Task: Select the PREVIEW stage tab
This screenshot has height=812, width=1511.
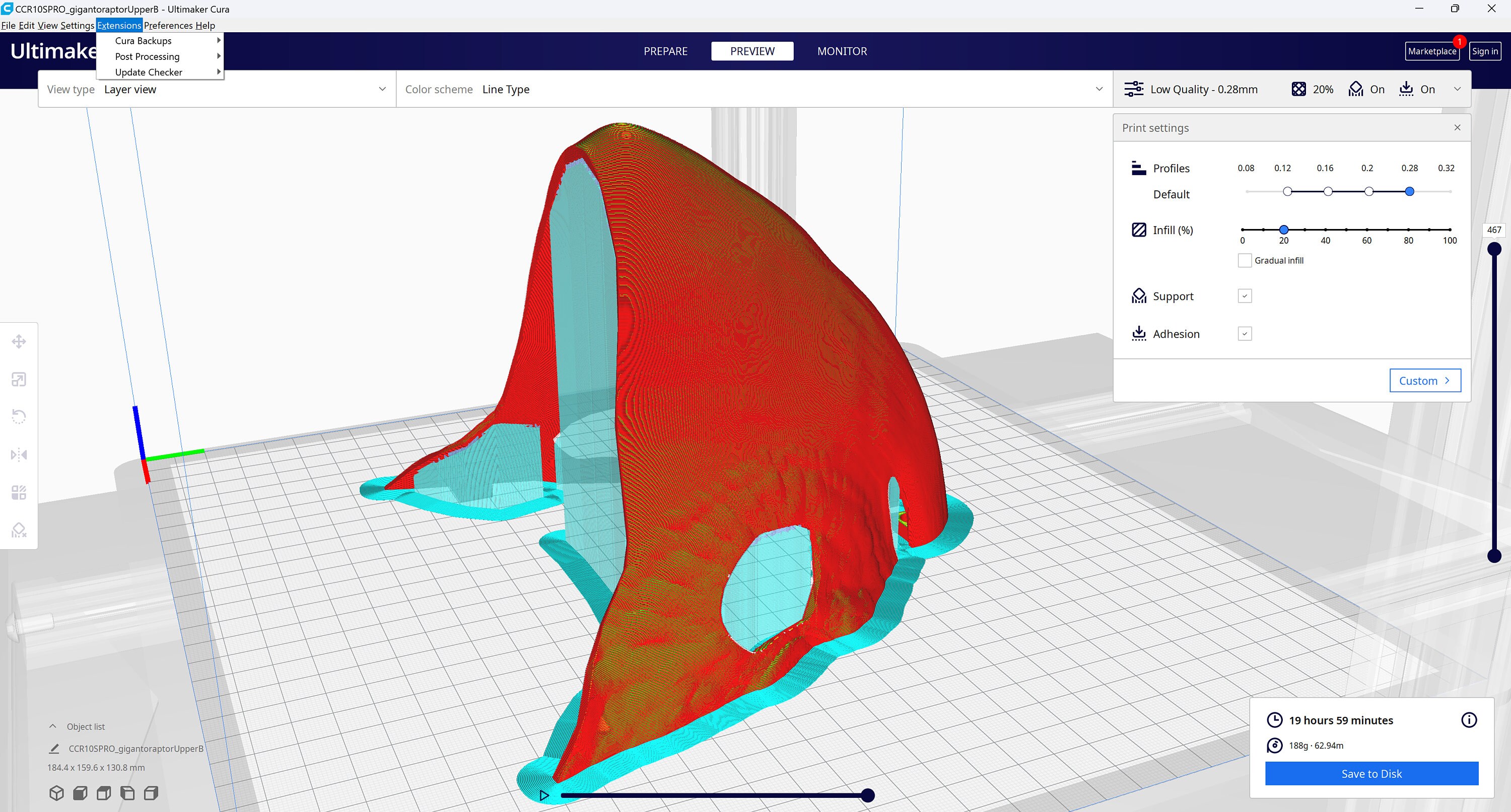Action: [752, 51]
